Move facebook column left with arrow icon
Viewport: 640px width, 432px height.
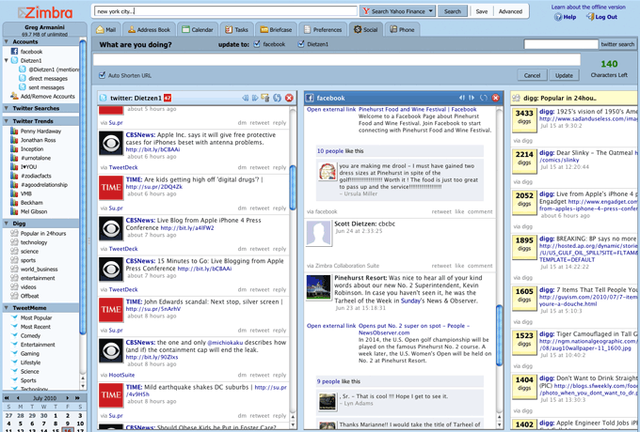(x=462, y=98)
